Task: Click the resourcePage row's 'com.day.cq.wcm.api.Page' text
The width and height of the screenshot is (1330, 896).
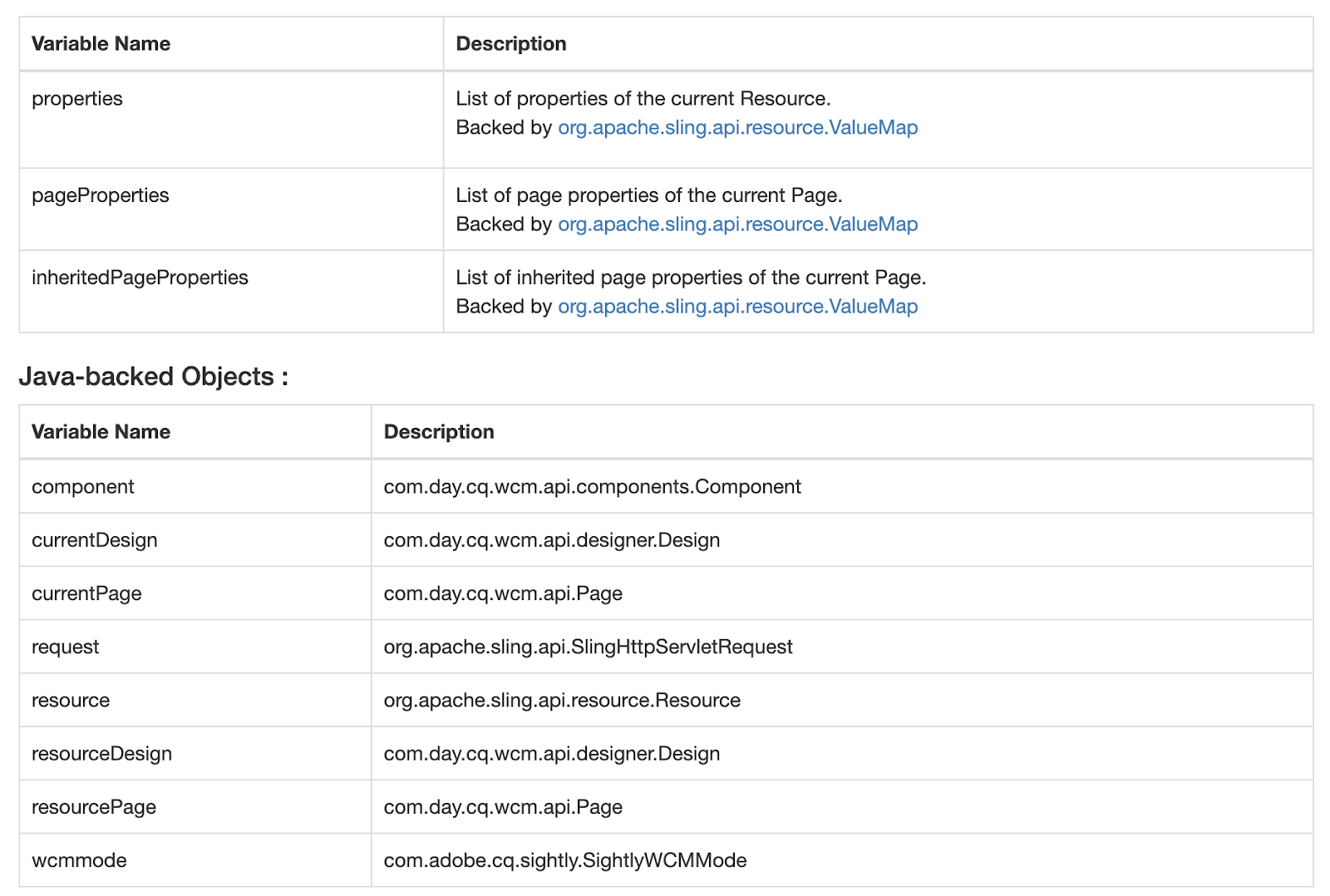Action: [503, 807]
